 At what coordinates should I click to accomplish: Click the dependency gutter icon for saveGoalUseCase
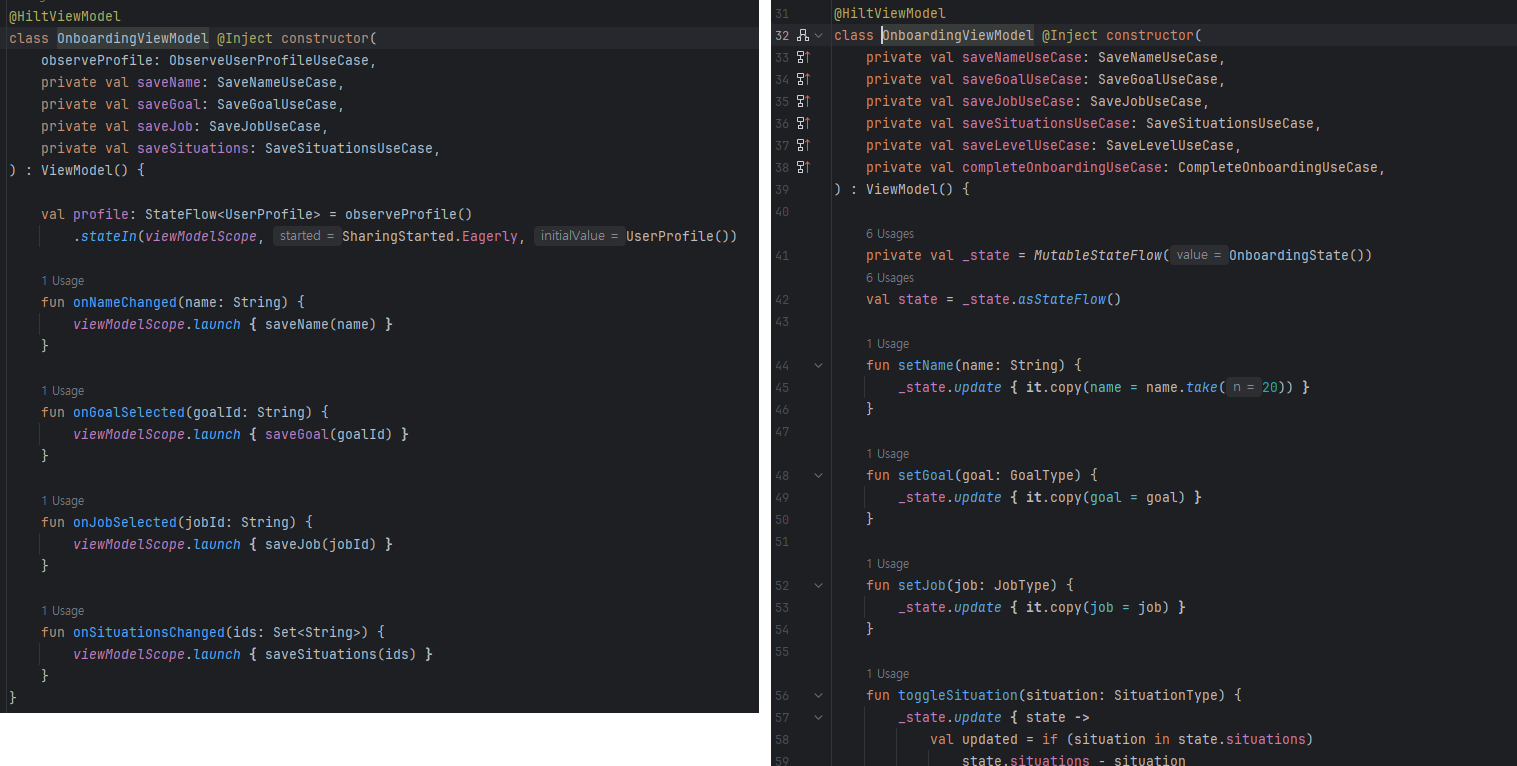click(802, 79)
